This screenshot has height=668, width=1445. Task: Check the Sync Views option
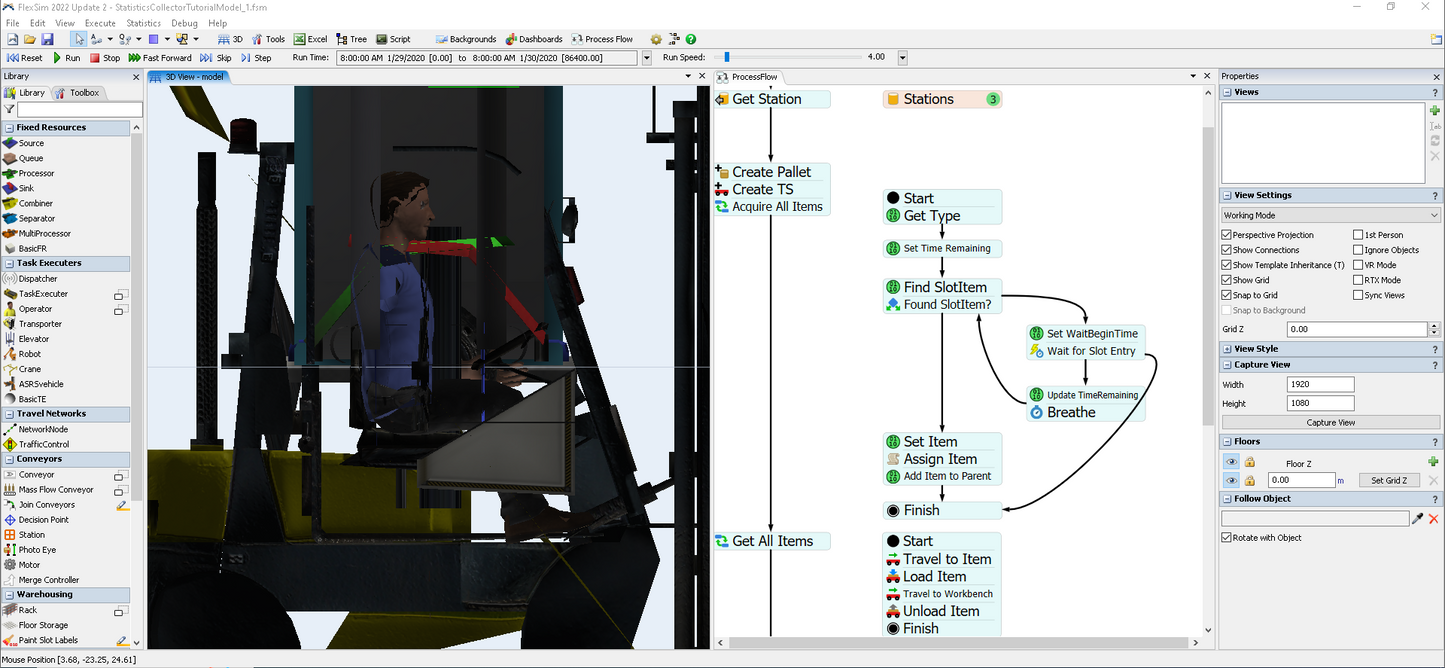point(1358,295)
